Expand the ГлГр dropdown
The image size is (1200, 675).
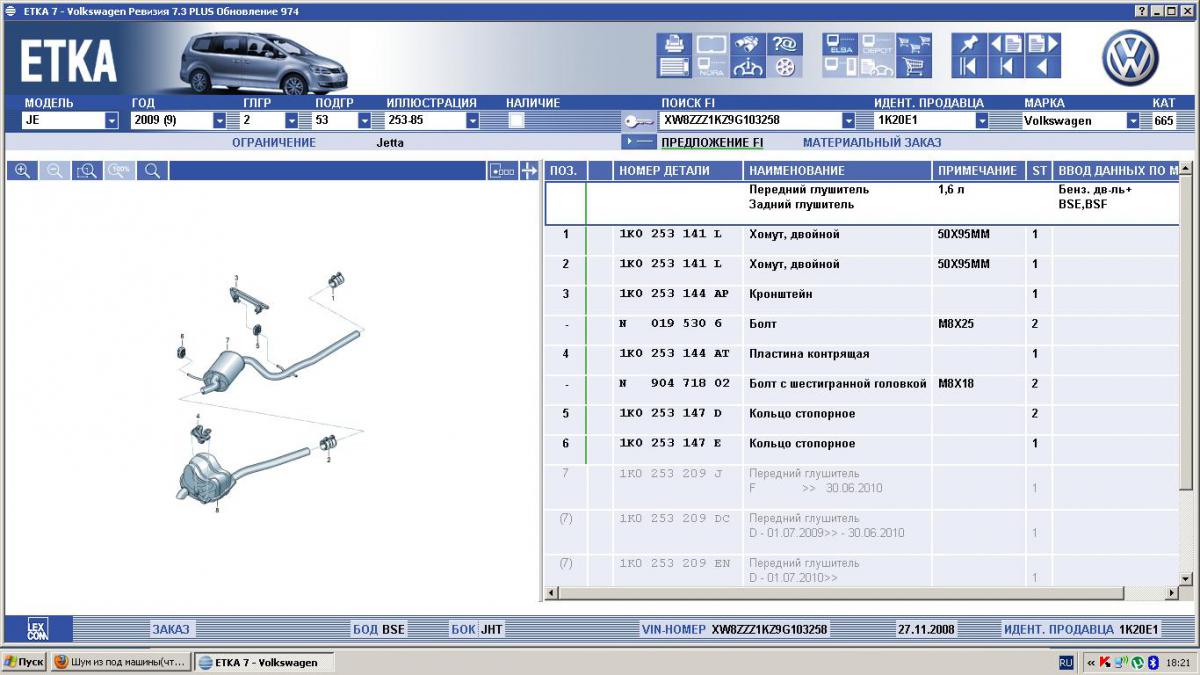coord(292,121)
